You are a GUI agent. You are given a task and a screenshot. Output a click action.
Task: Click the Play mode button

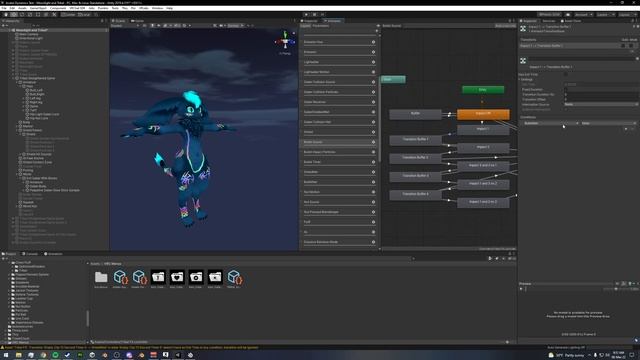[x=306, y=14]
